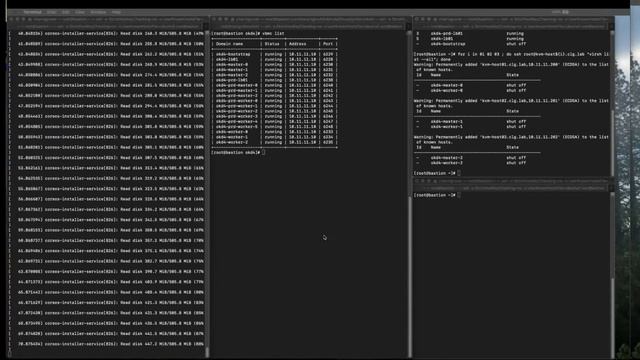Open the Edit menu
Screen dimensions: 640x360
tap(66, 12)
